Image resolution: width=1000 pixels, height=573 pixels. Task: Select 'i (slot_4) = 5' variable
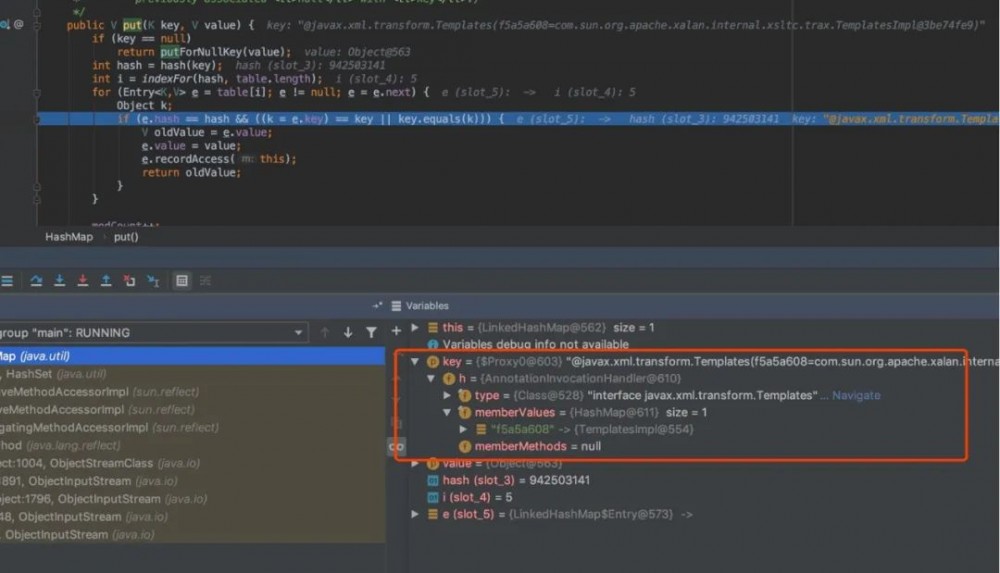click(477, 497)
